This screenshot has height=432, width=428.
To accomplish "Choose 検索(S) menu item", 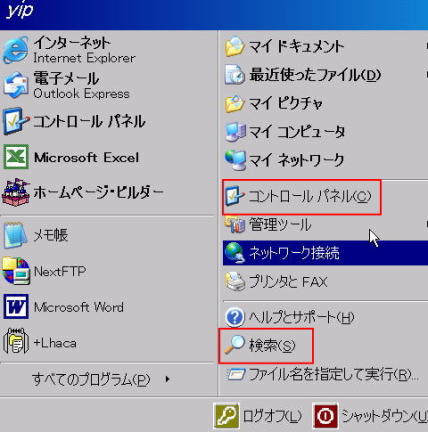I will (x=266, y=345).
